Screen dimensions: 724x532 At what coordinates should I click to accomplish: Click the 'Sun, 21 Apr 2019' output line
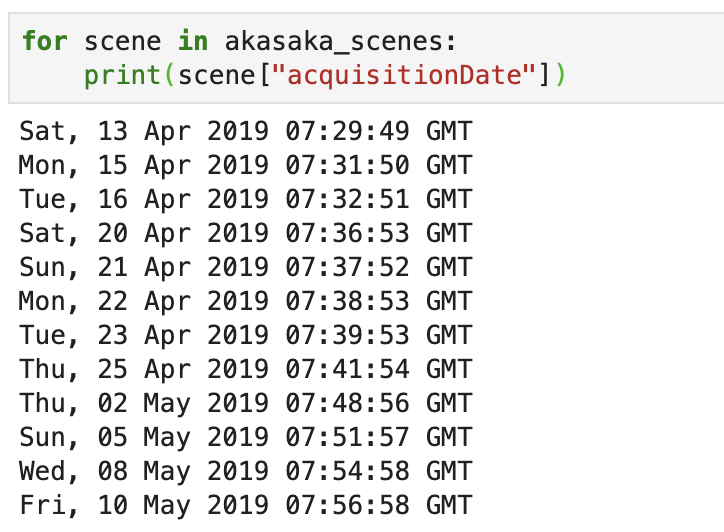[x=246, y=267]
